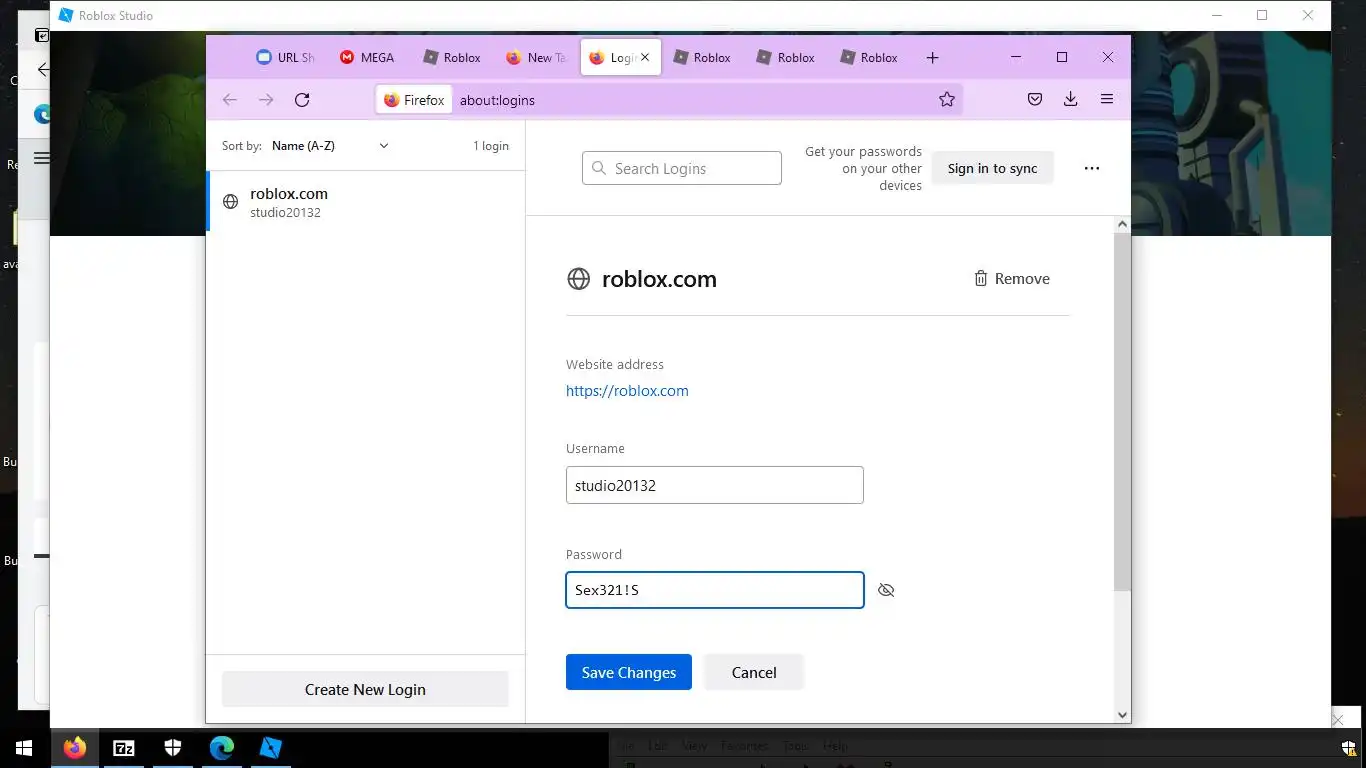Click Create New Login button
This screenshot has height=768, width=1366.
[365, 690]
